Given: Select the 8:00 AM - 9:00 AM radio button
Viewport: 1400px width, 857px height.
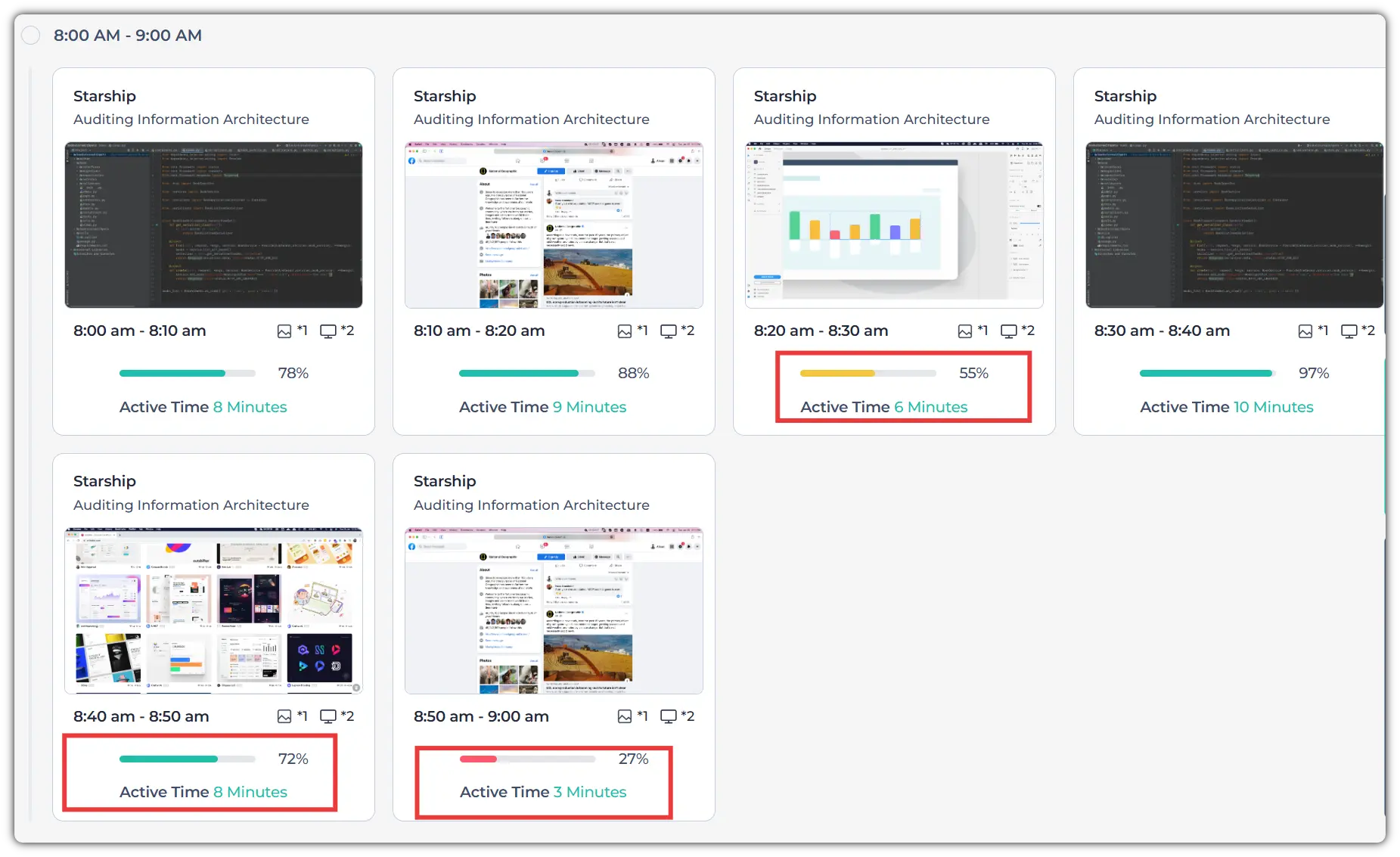Looking at the screenshot, I should [x=31, y=36].
